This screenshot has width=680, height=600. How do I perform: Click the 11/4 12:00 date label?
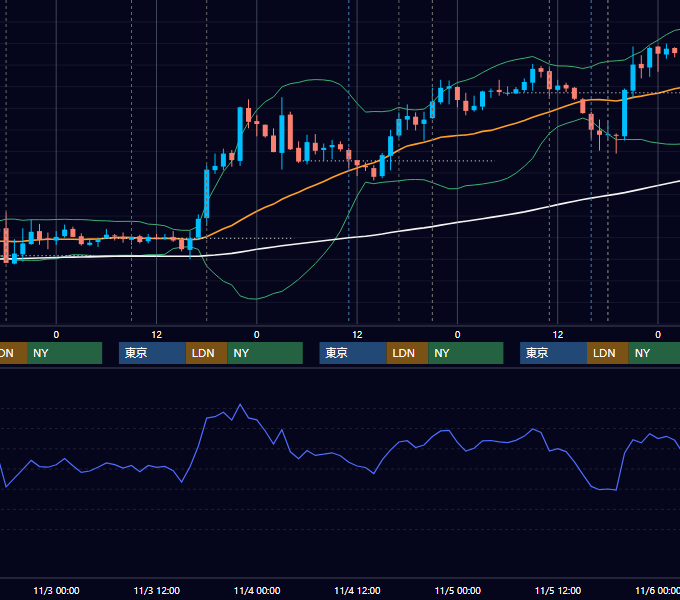click(357, 590)
